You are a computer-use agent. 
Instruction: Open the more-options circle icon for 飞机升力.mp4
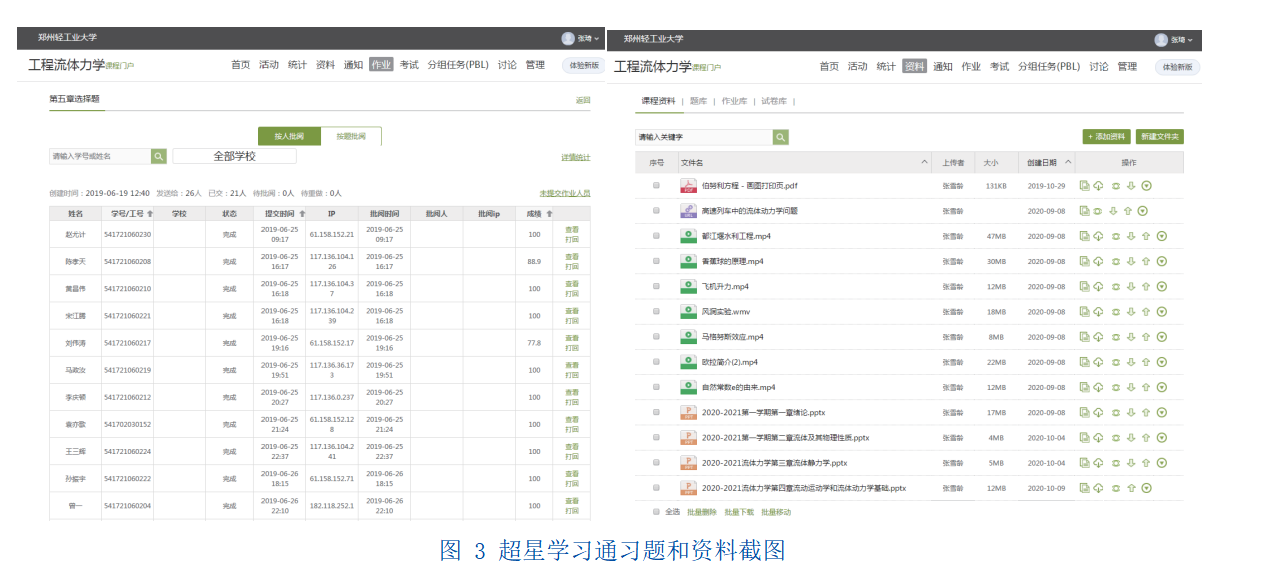tap(1161, 286)
